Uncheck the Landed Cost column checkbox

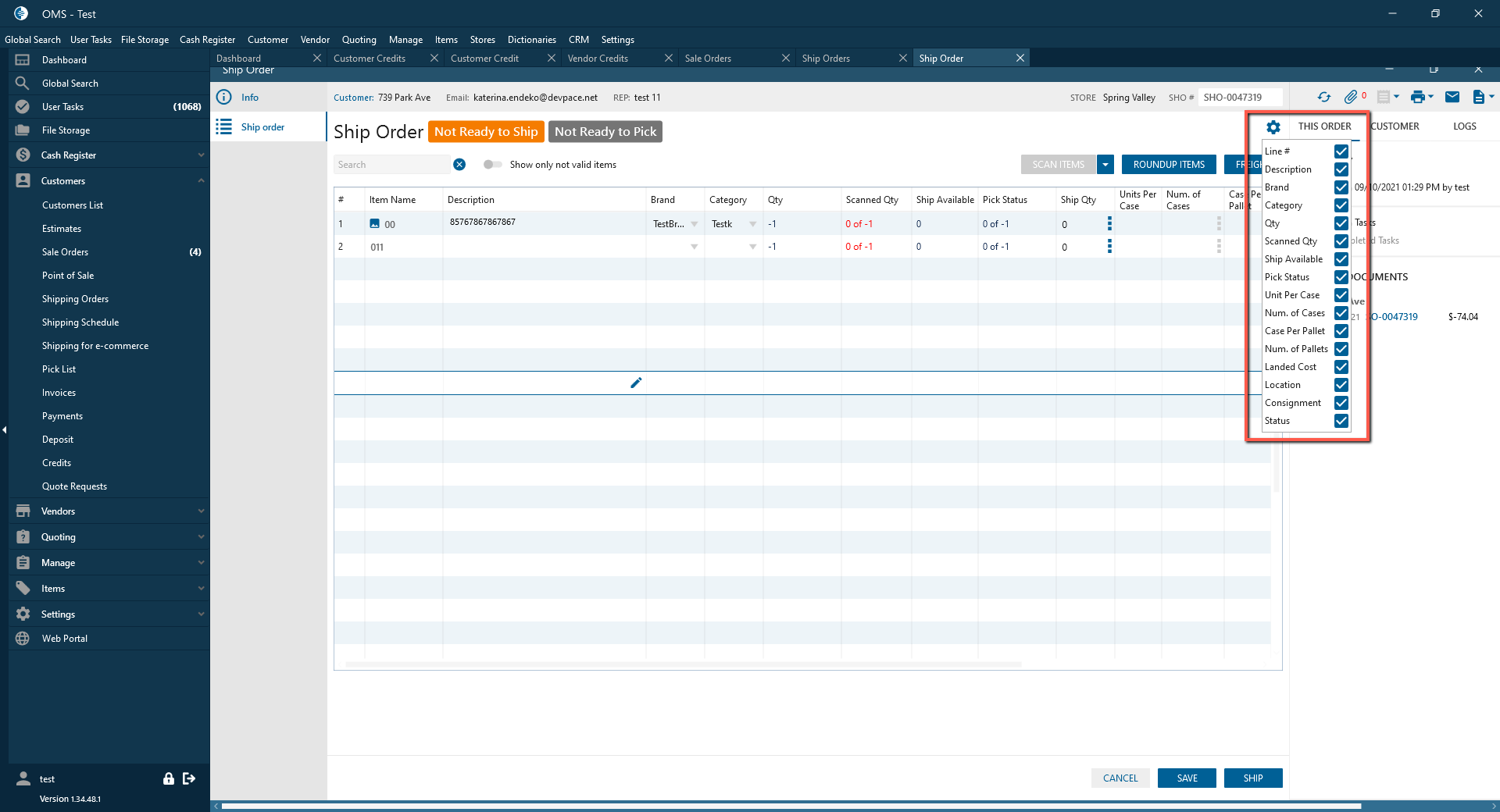click(1341, 367)
